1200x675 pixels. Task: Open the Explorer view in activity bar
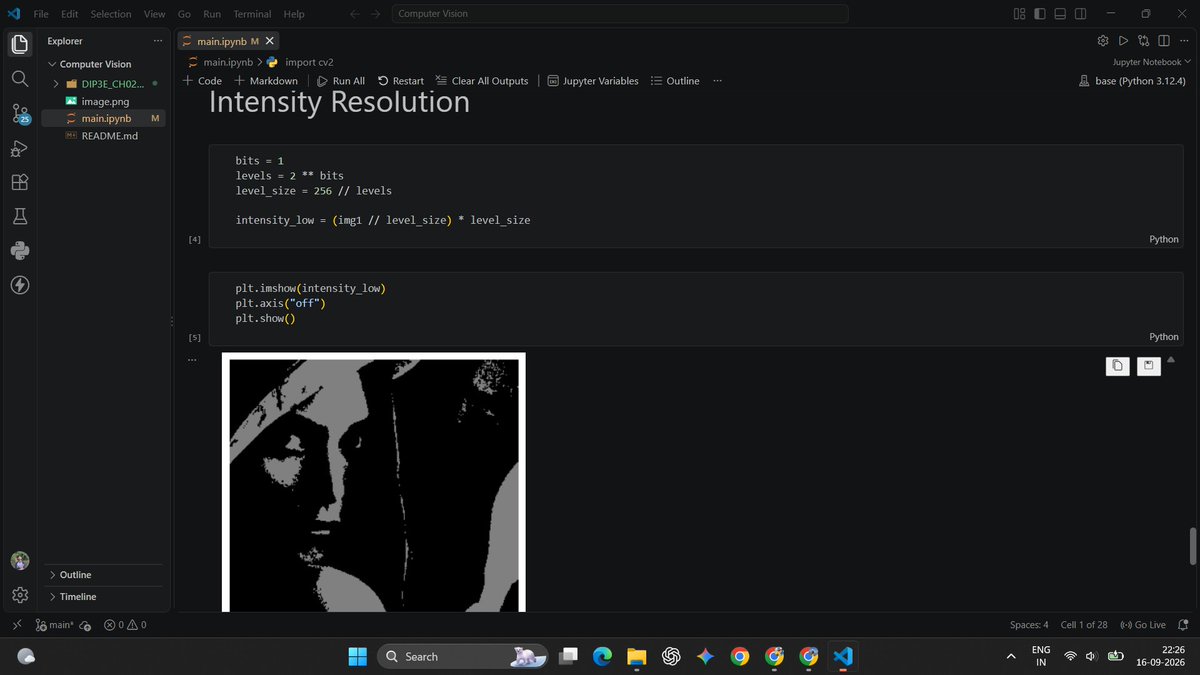20,44
